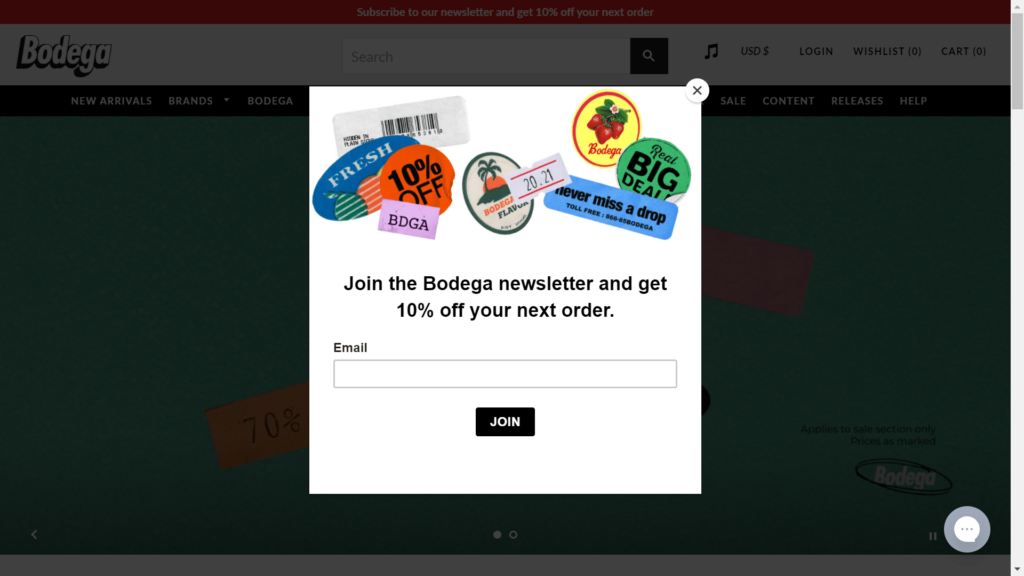Go to previous slide arrow
Image resolution: width=1024 pixels, height=576 pixels.
click(x=34, y=534)
